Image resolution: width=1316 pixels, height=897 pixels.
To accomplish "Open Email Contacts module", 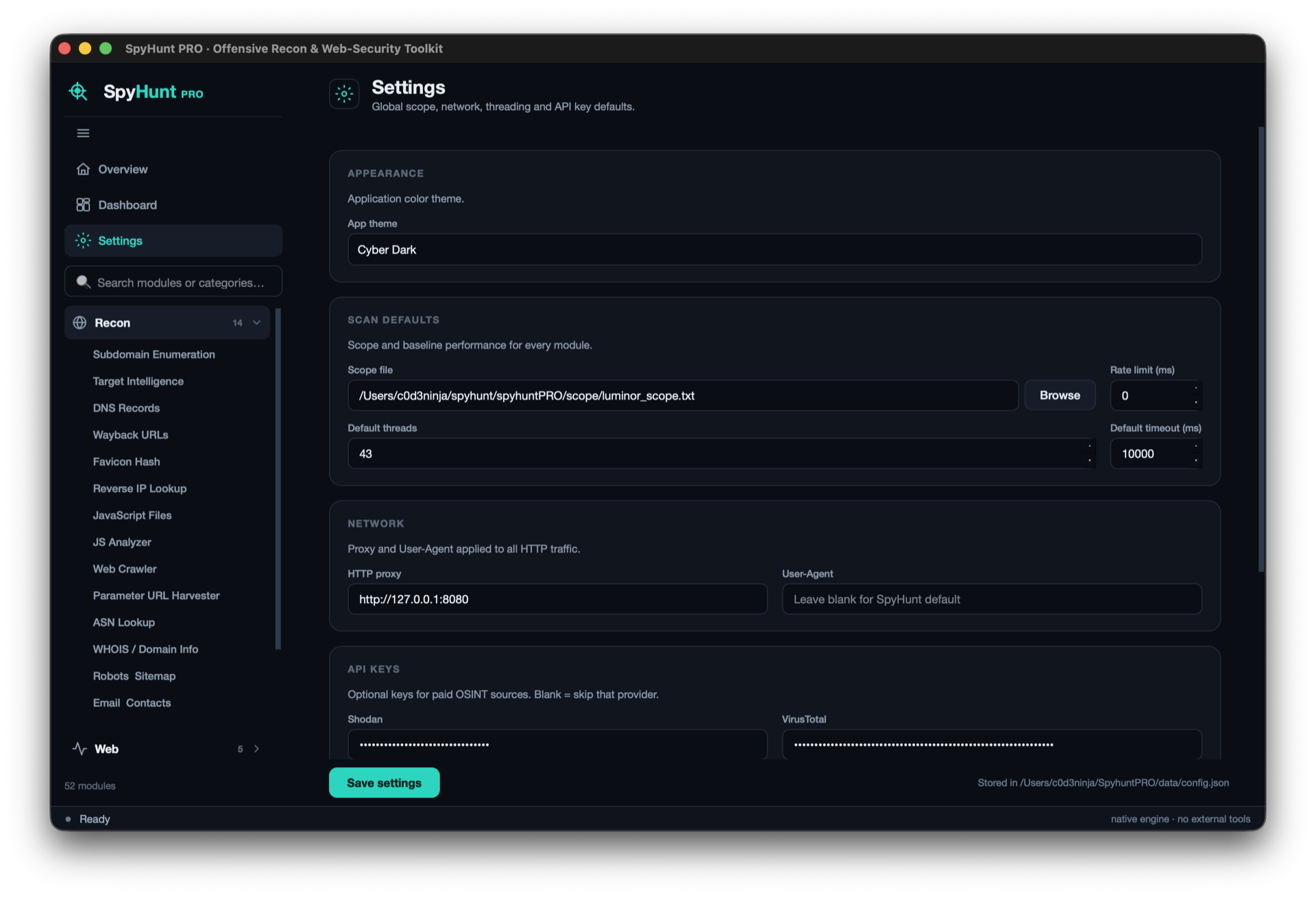I will click(x=132, y=702).
